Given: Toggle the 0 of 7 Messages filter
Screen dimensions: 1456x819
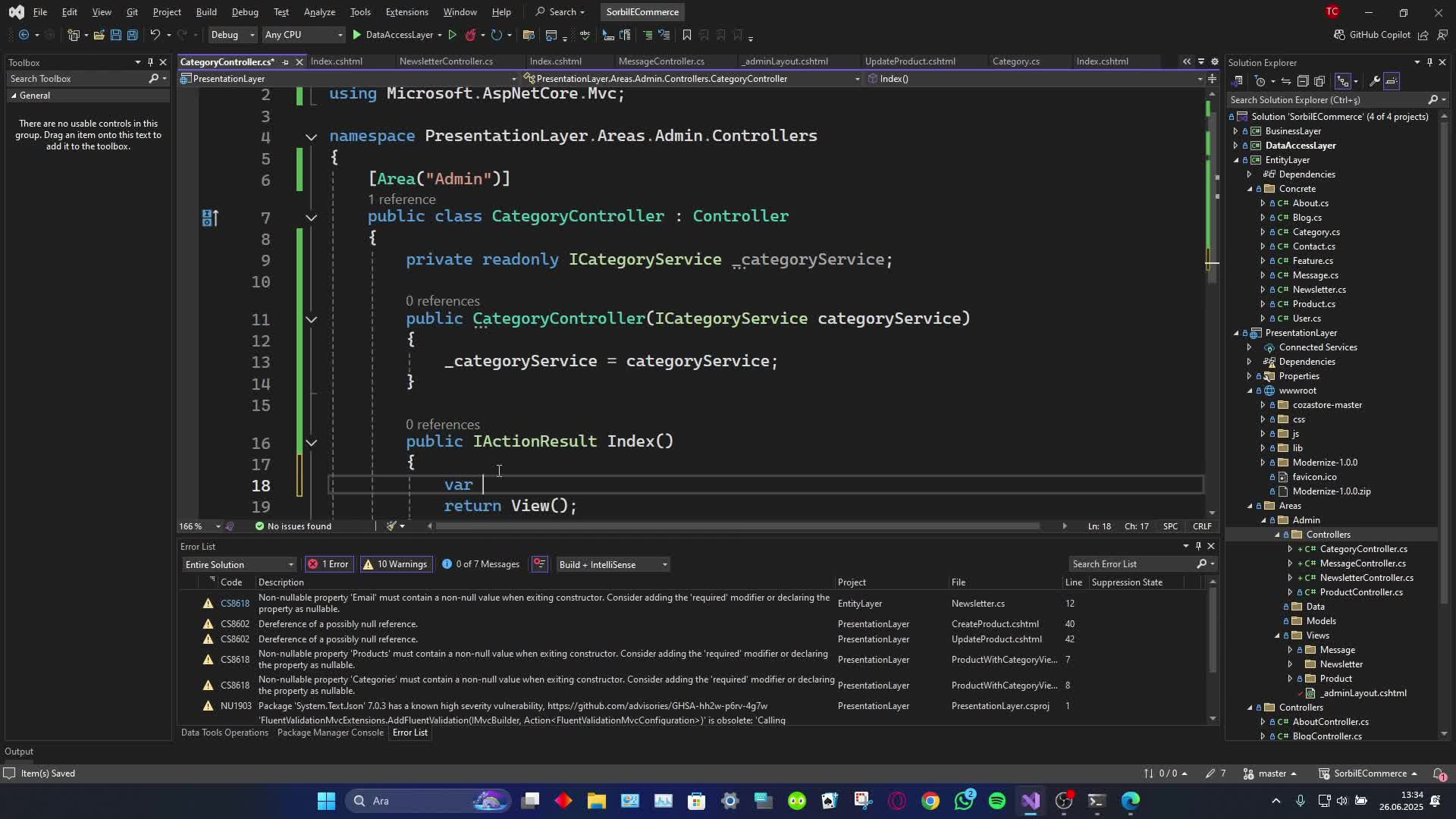Looking at the screenshot, I should click(481, 564).
